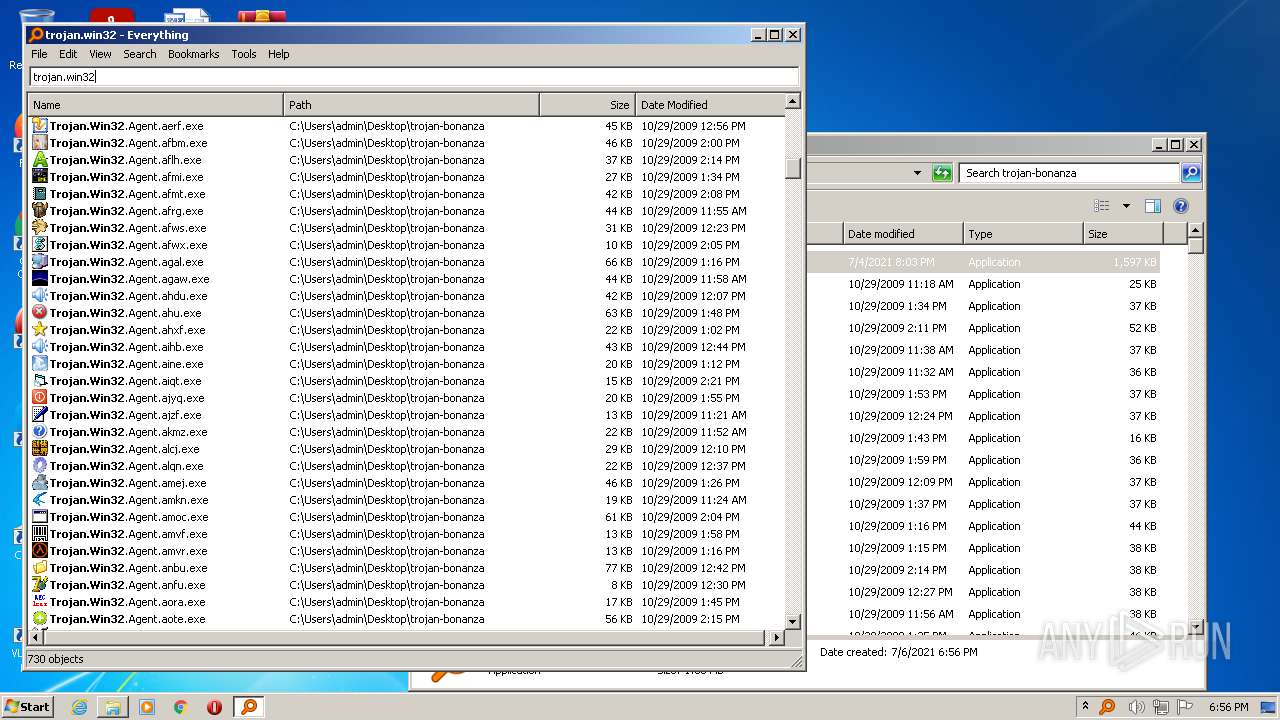Click the icon of Trojan.Win32.Agent.afmt.exe
1280x720 pixels.
pos(40,194)
